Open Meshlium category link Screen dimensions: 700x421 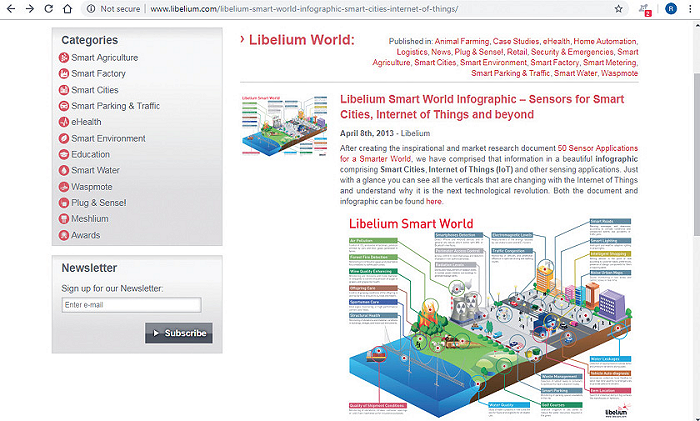point(90,219)
